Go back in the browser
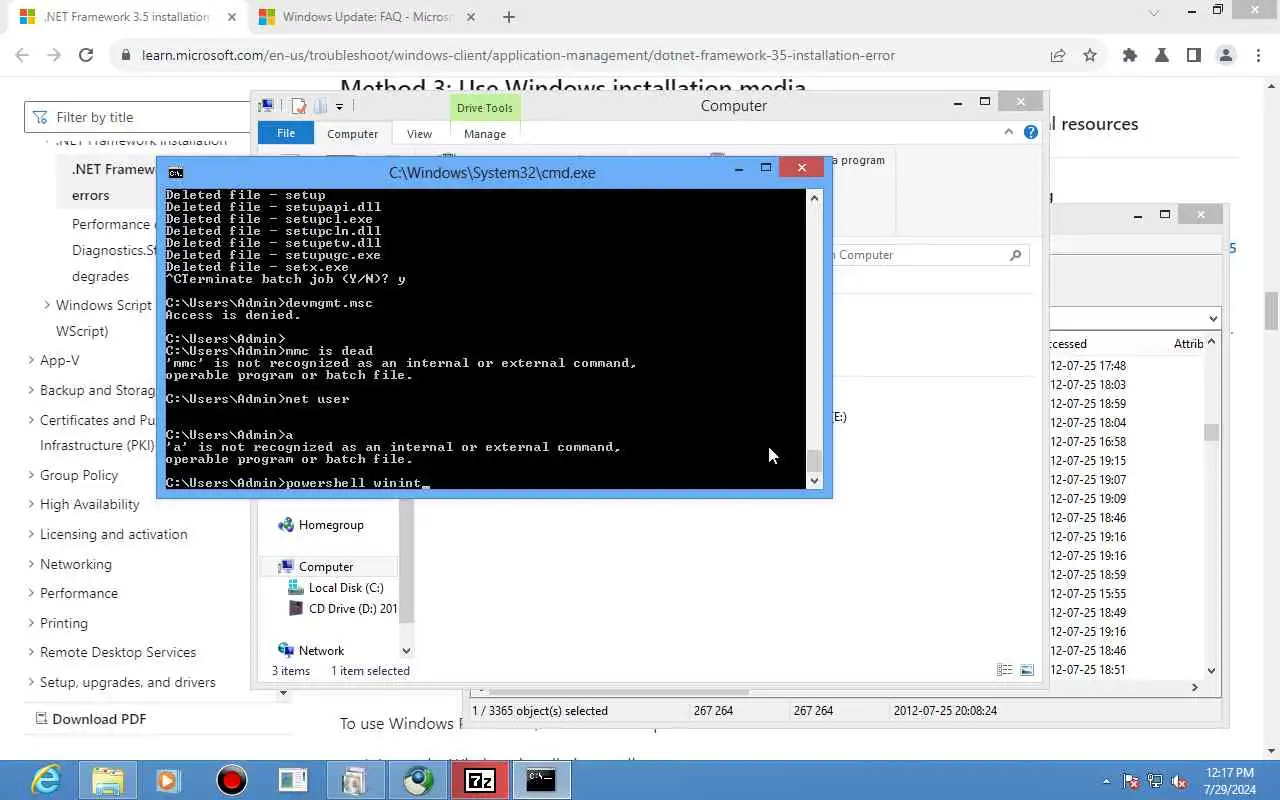This screenshot has height=800, width=1280. click(x=22, y=55)
